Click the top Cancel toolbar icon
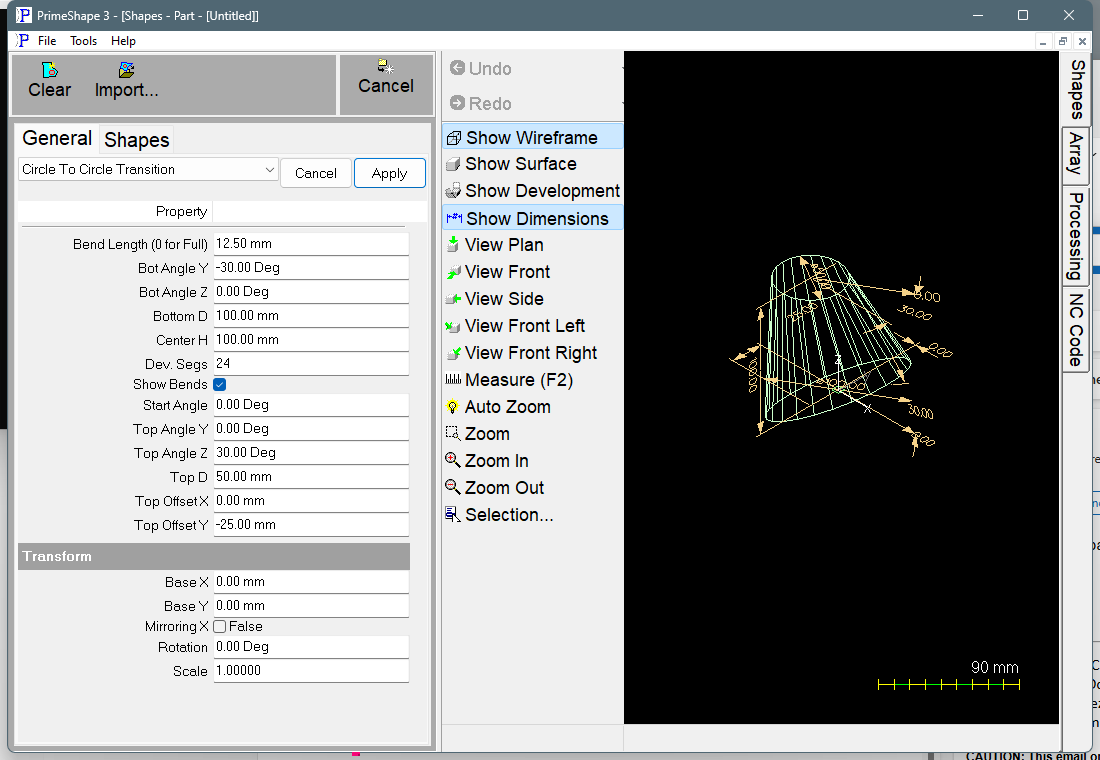Screen dimensions: 1100x760 [x=386, y=67]
